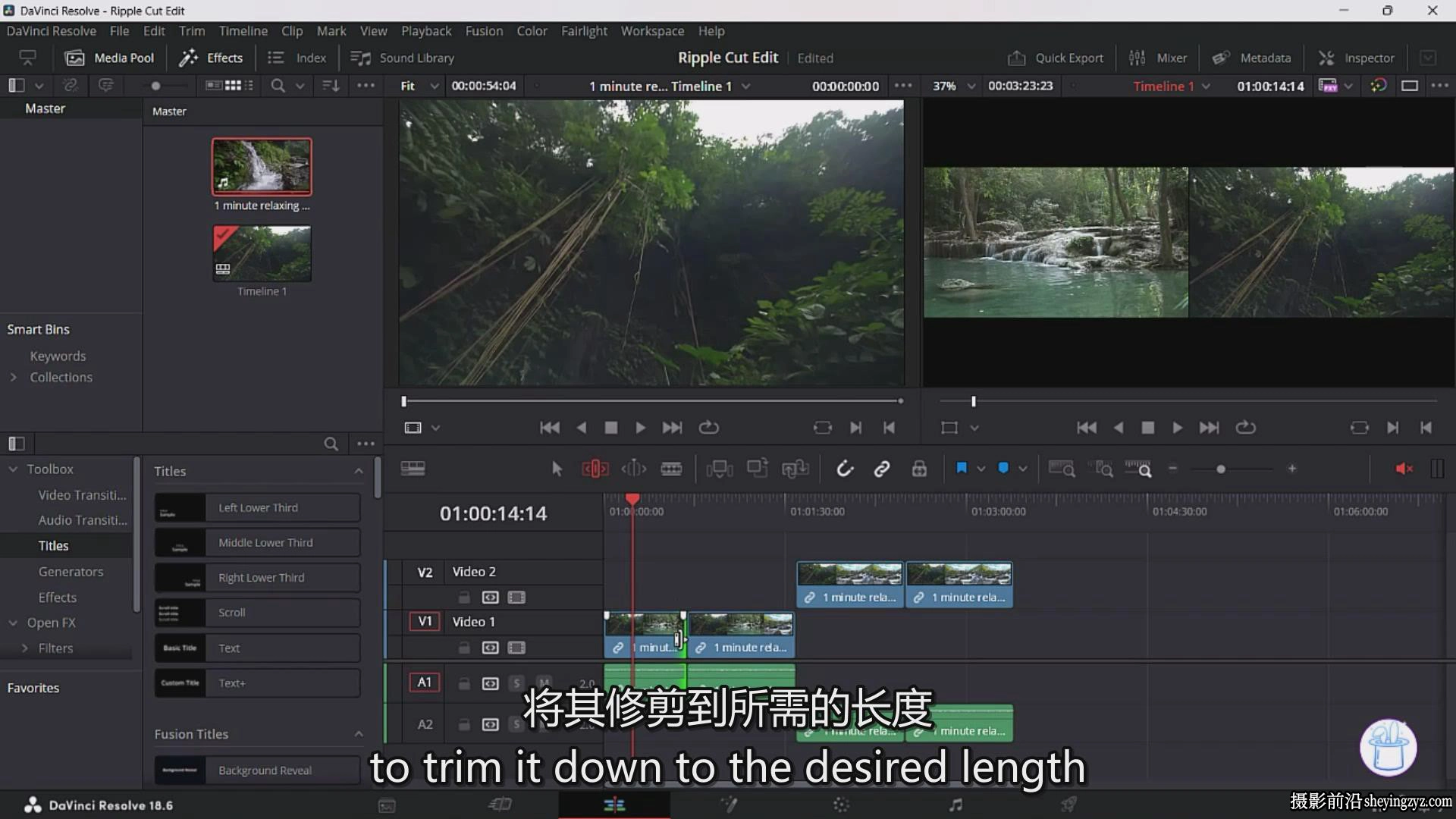Image resolution: width=1456 pixels, height=819 pixels.
Task: Stop playback in the timeline viewer
Action: (1148, 428)
